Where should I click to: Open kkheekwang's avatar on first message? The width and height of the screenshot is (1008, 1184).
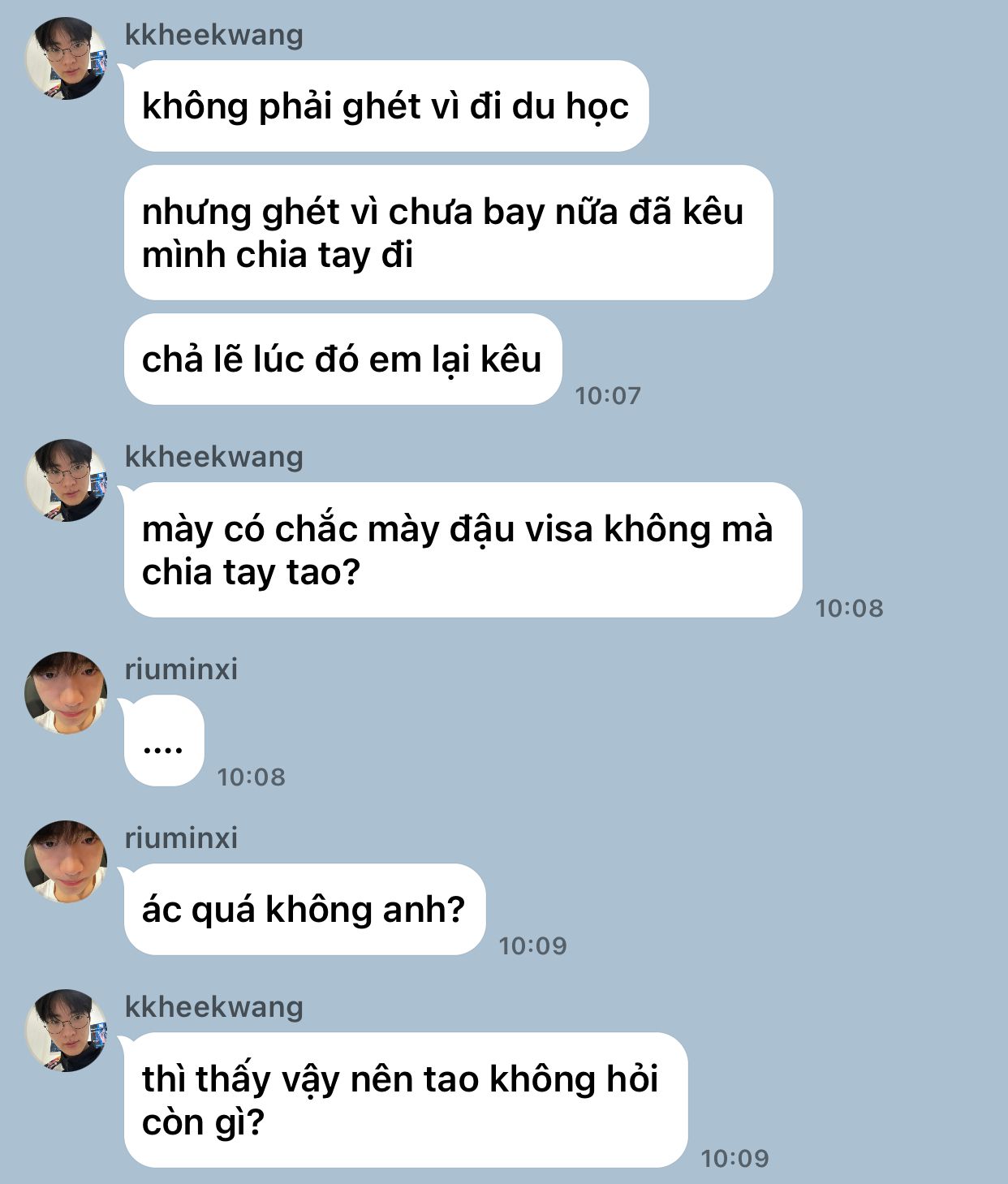(66, 58)
